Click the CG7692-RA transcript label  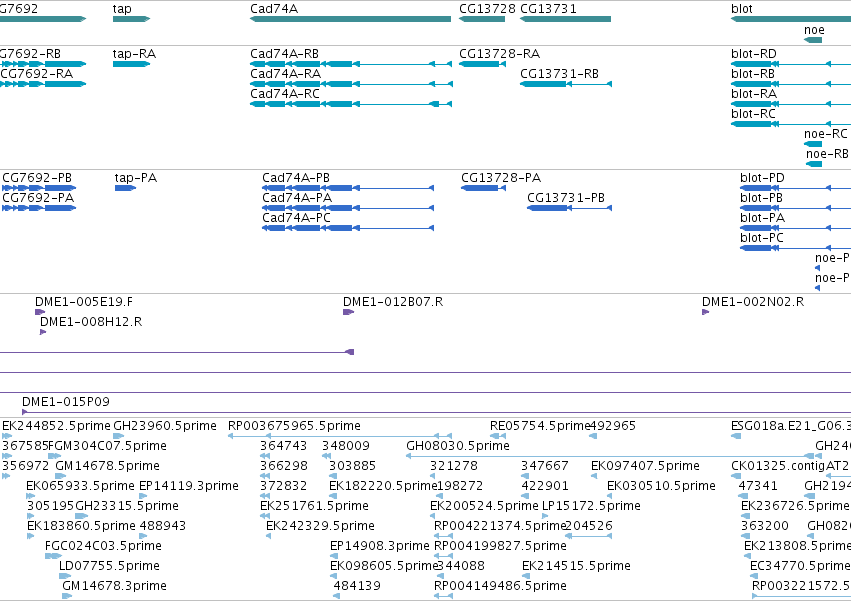pyautogui.click(x=37, y=73)
